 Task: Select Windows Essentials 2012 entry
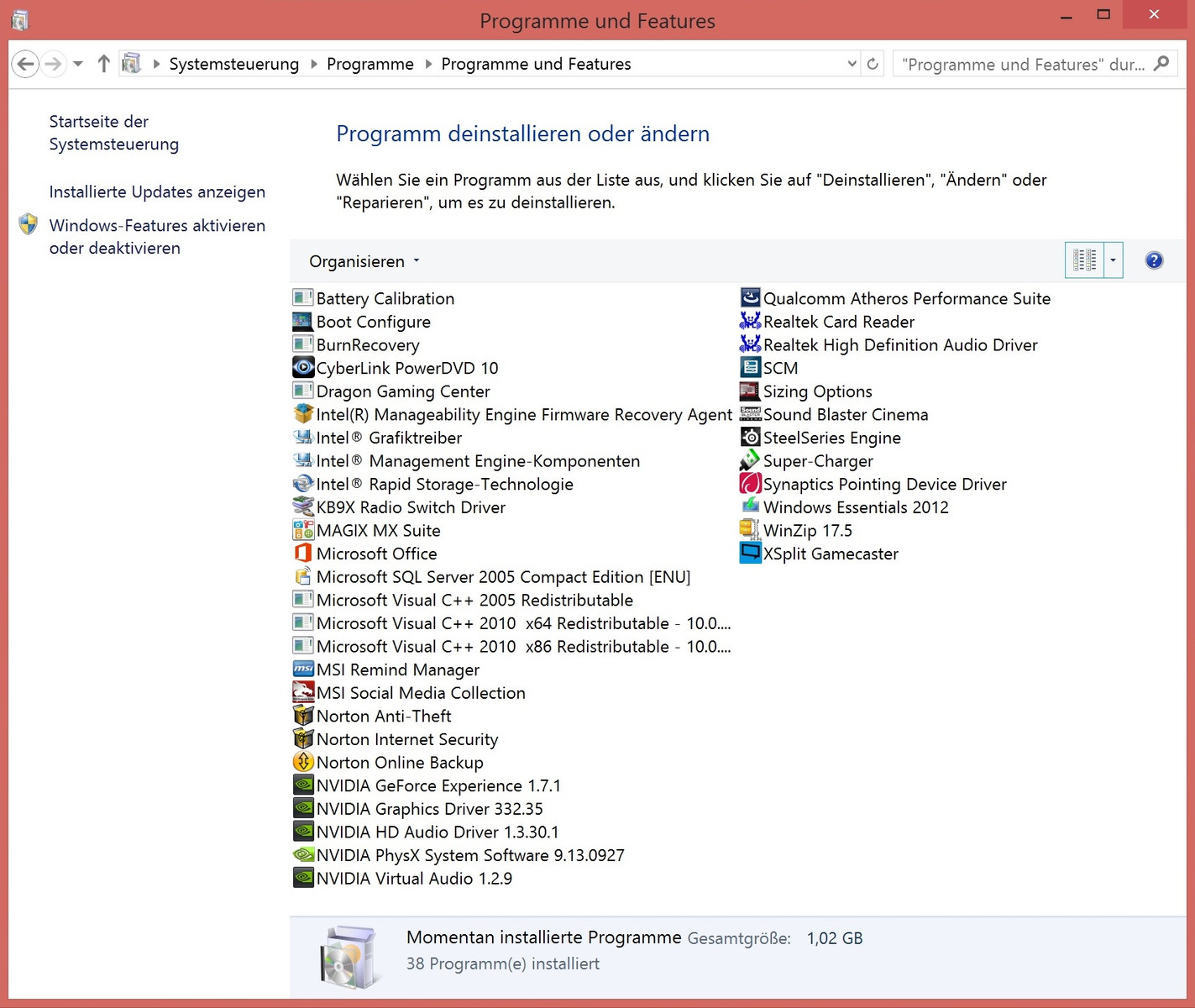pyautogui.click(x=844, y=507)
